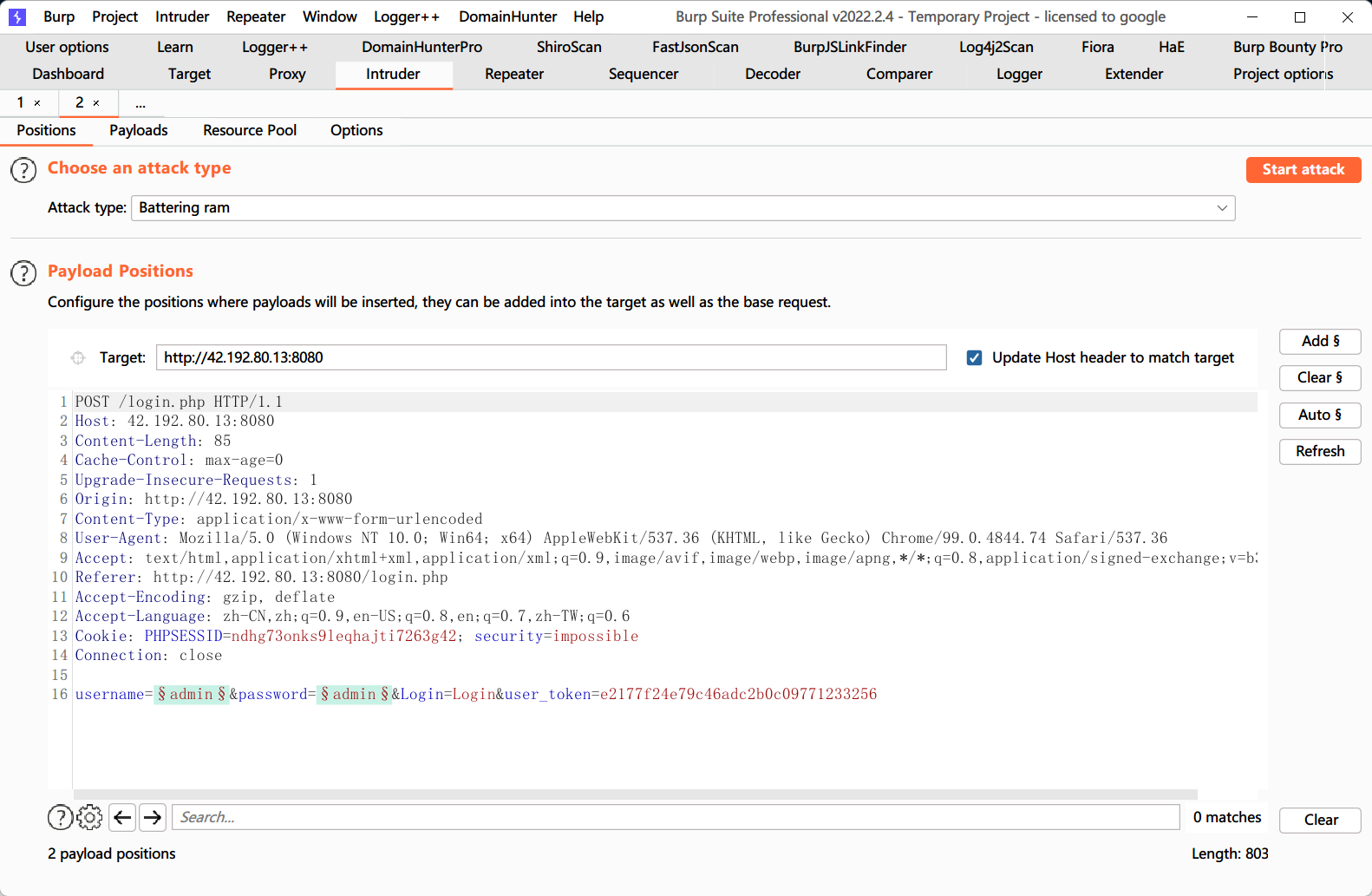Click the Refresh button
Screen dimensions: 1372x896
pos(1320,452)
